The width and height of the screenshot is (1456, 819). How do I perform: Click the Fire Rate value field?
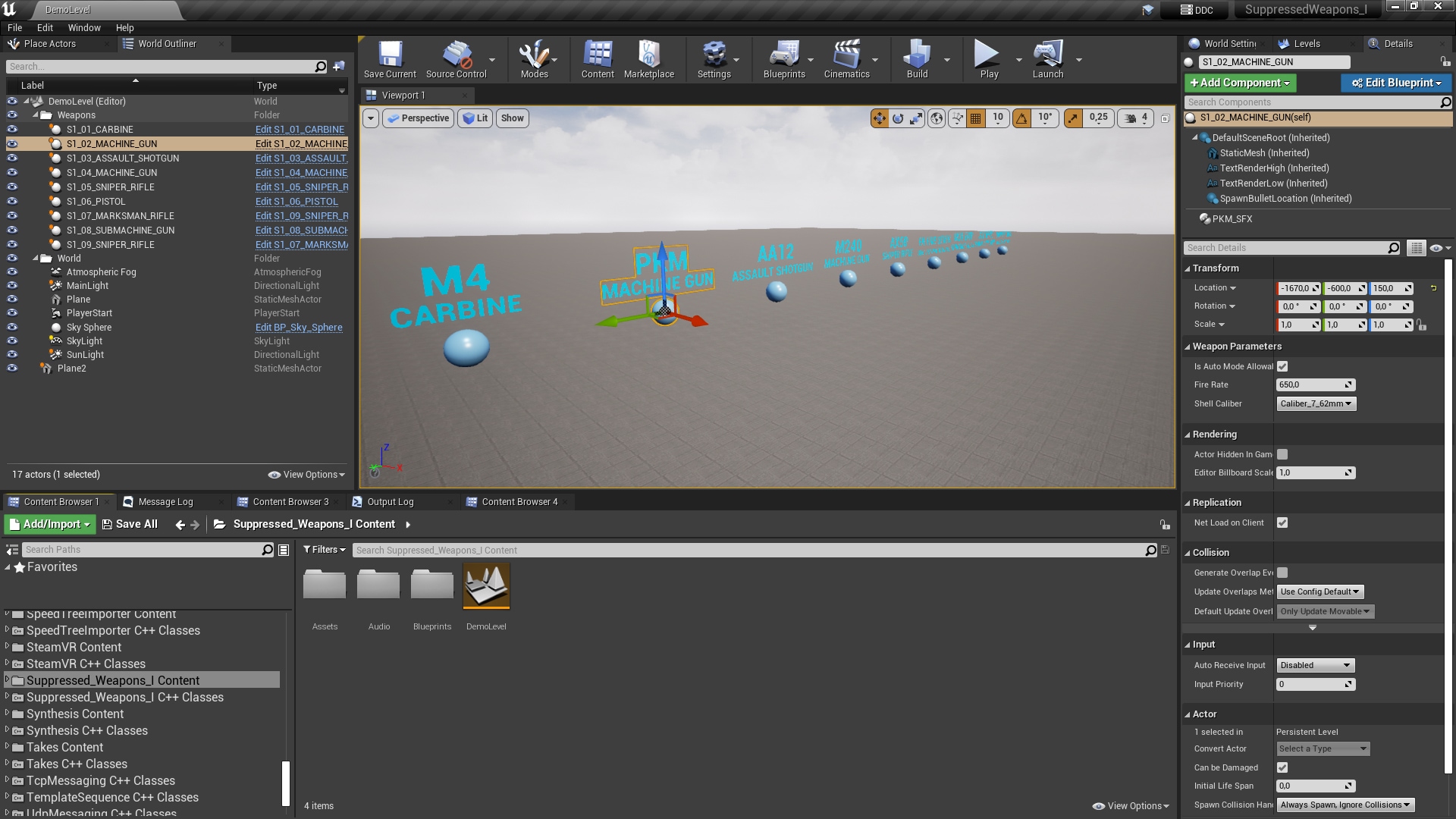pos(1311,384)
